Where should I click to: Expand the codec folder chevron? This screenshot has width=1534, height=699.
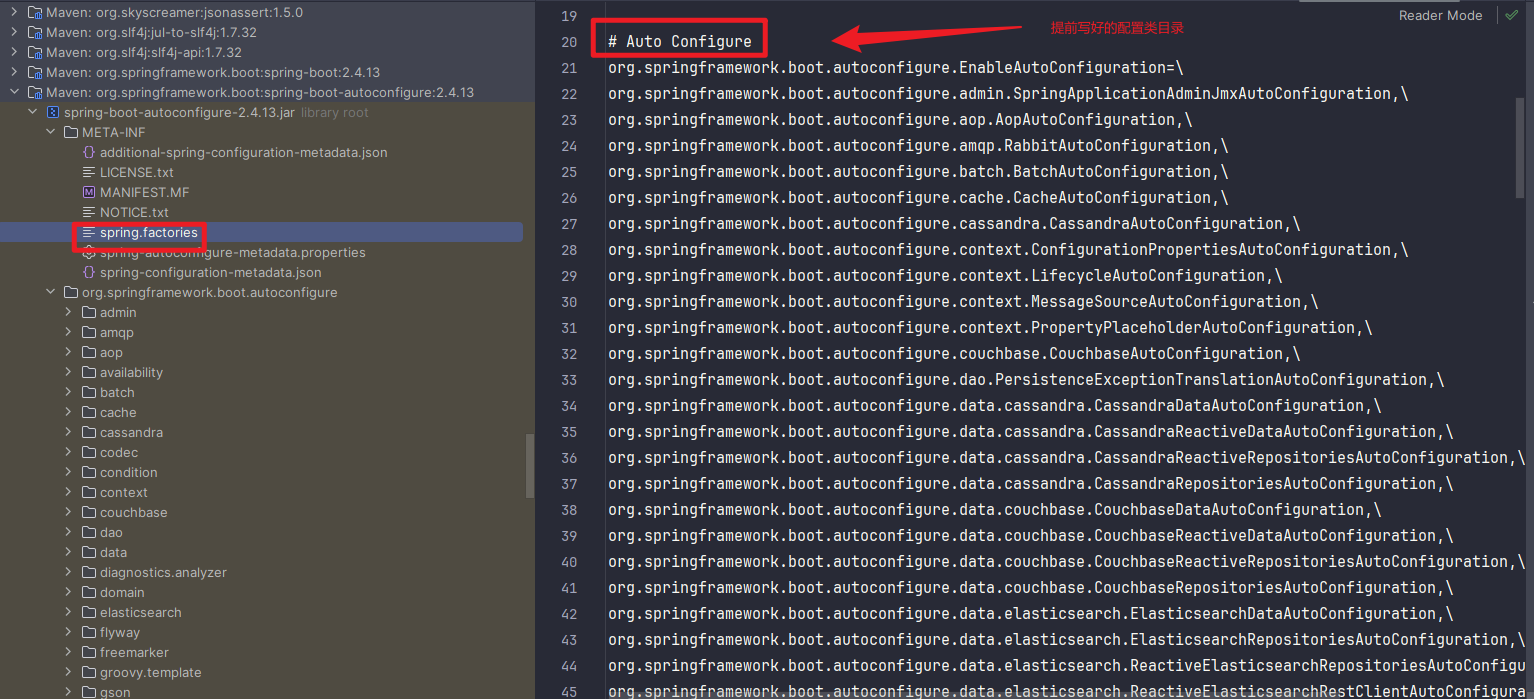pos(68,453)
